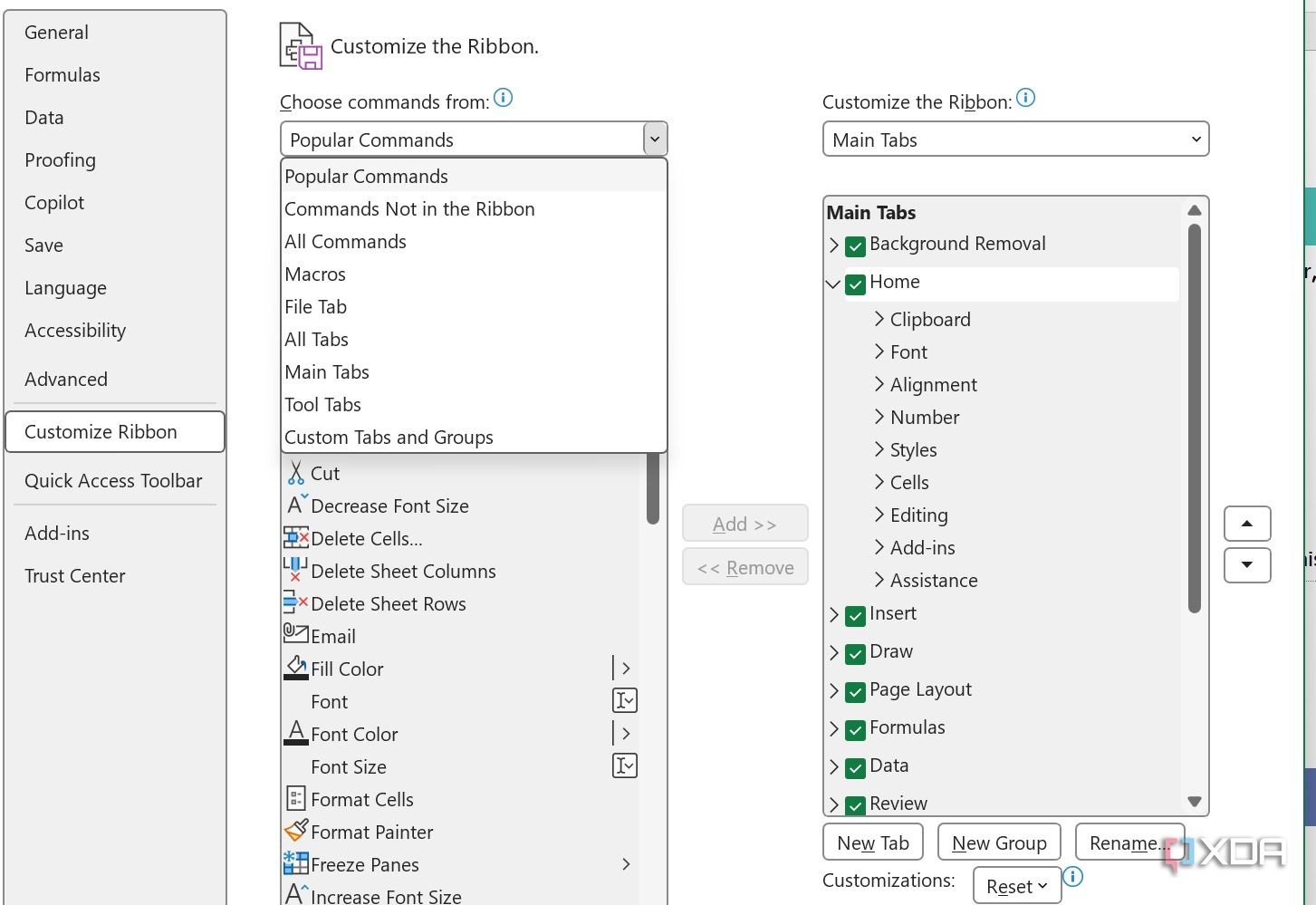
Task: Click the Delete Sheet Rows icon
Action: tap(296, 602)
